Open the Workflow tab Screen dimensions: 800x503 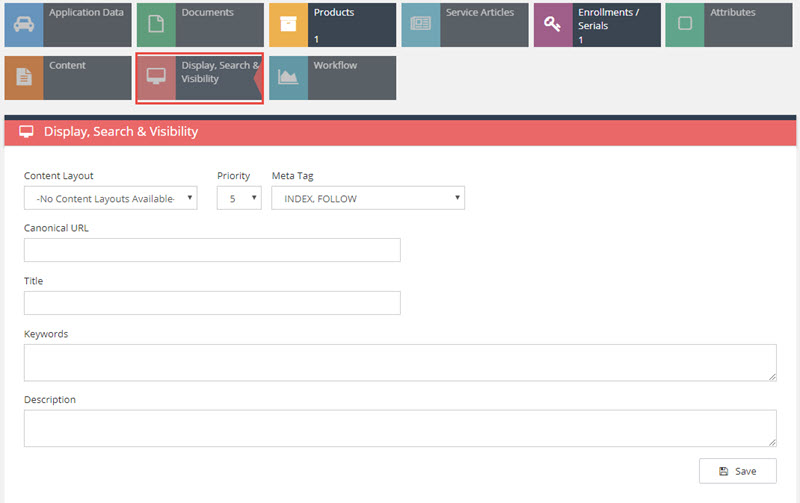(x=332, y=78)
